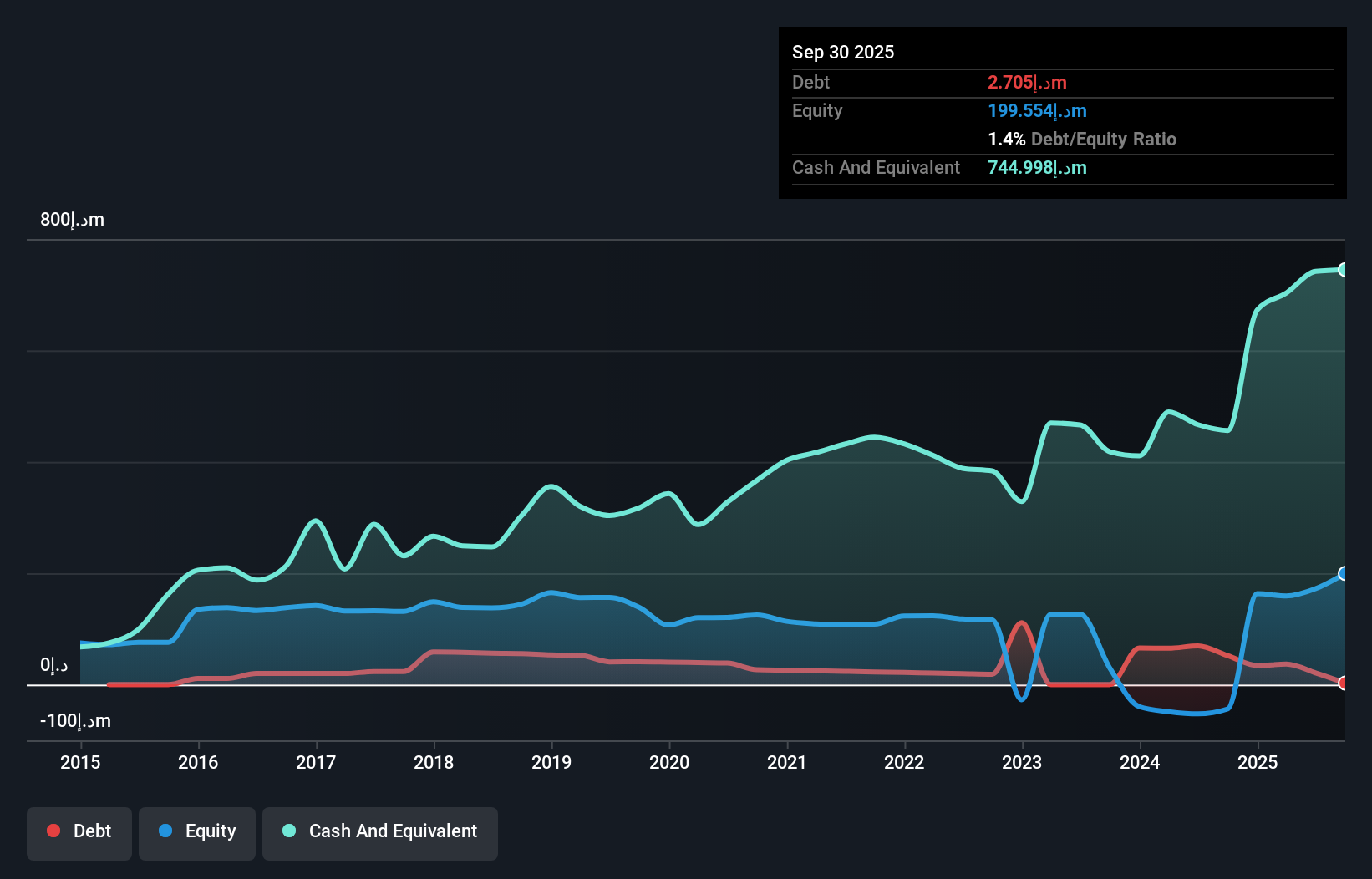Toggle the Debt series visibility
The image size is (1372, 879).
click(79, 832)
